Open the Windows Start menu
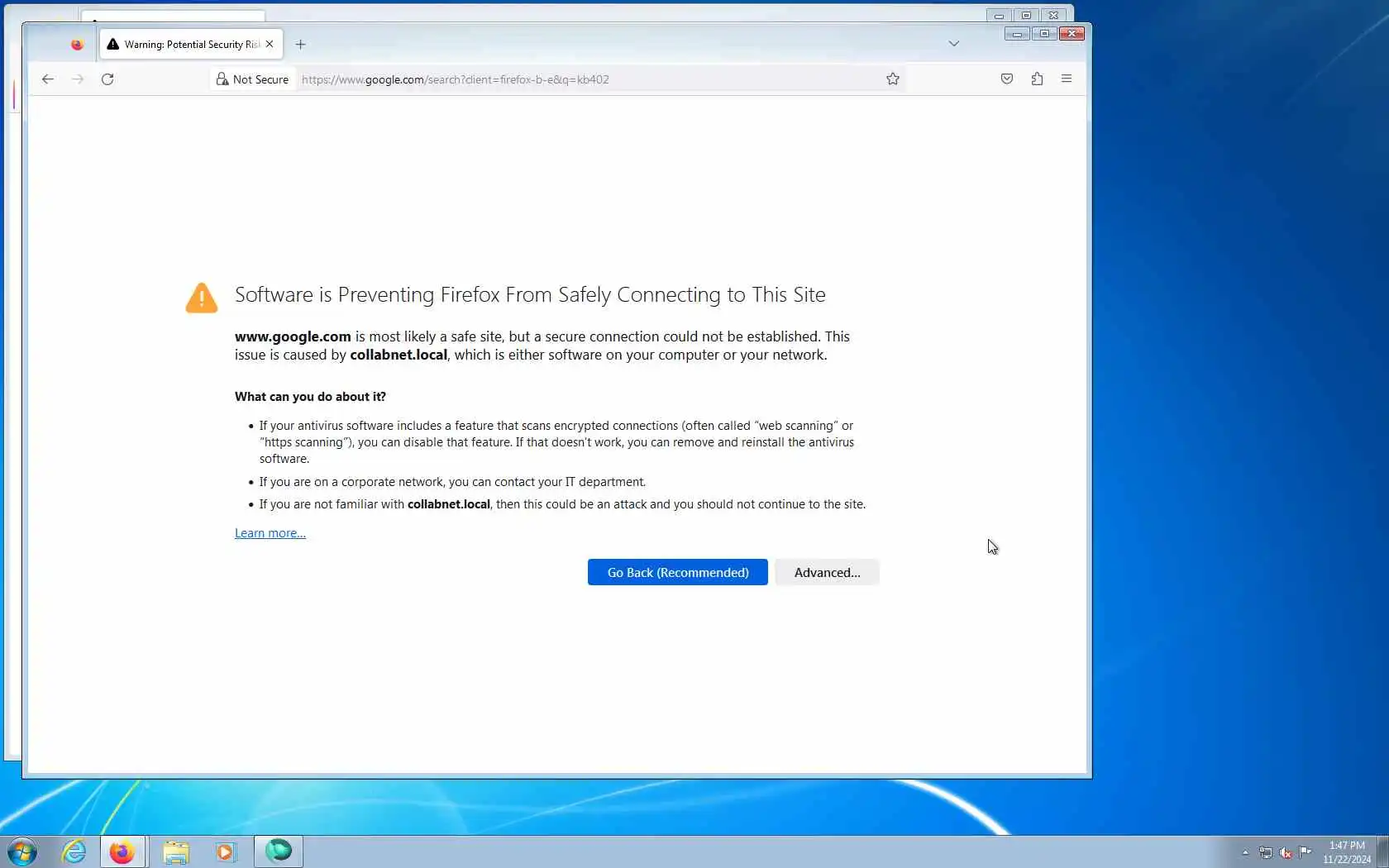 pyautogui.click(x=21, y=851)
